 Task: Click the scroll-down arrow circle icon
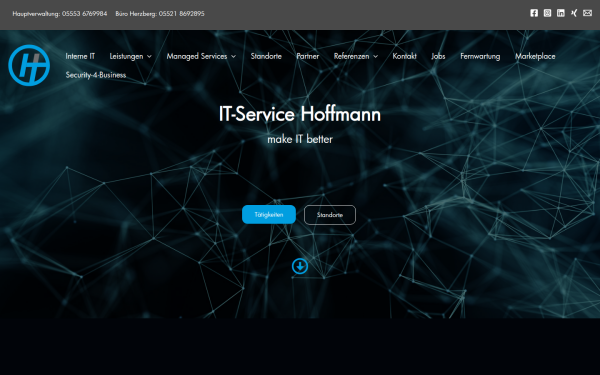pyautogui.click(x=300, y=266)
